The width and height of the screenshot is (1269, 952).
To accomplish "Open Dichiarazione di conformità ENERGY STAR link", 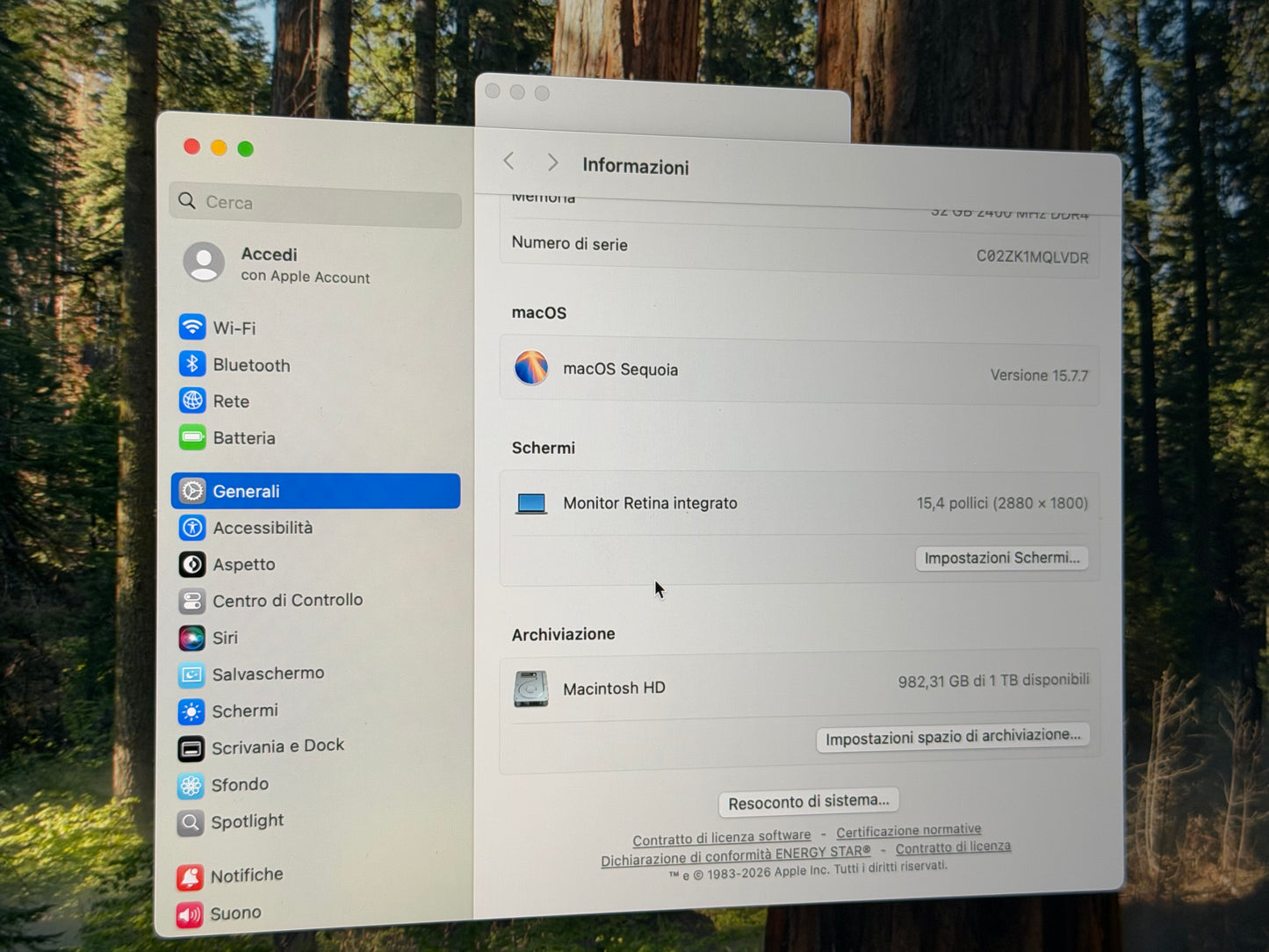I will pyautogui.click(x=736, y=856).
